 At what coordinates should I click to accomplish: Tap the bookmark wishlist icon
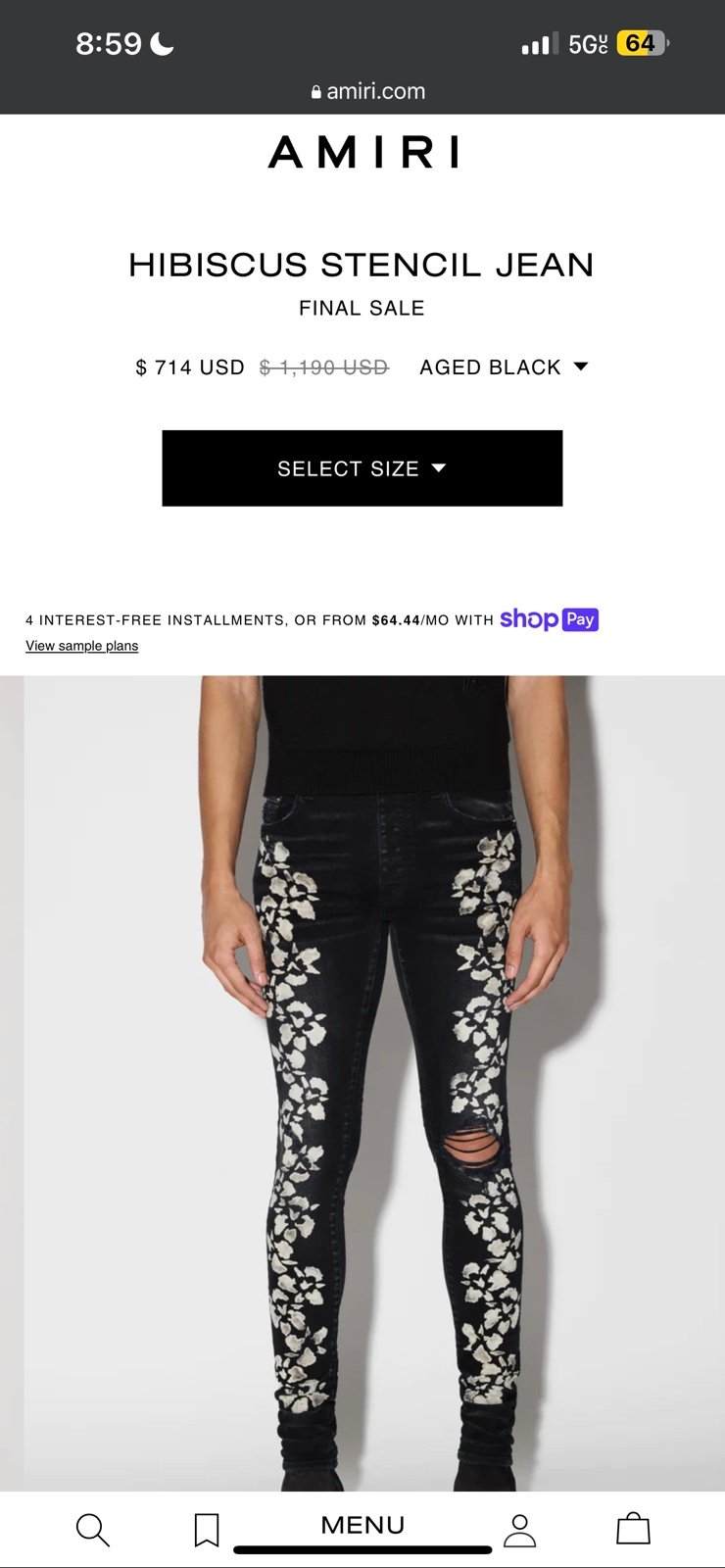(207, 1530)
